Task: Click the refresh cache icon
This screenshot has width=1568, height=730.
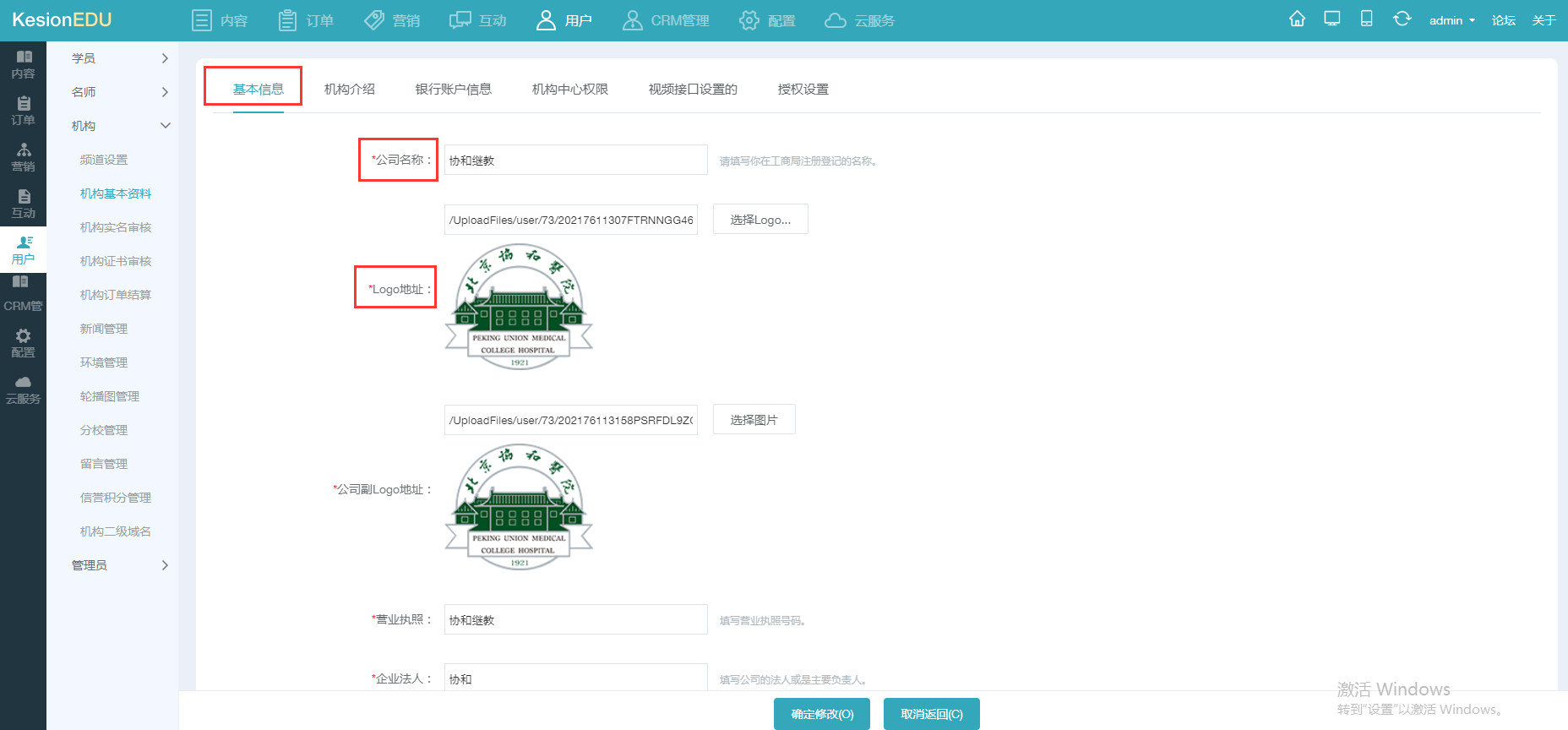Action: click(1402, 19)
